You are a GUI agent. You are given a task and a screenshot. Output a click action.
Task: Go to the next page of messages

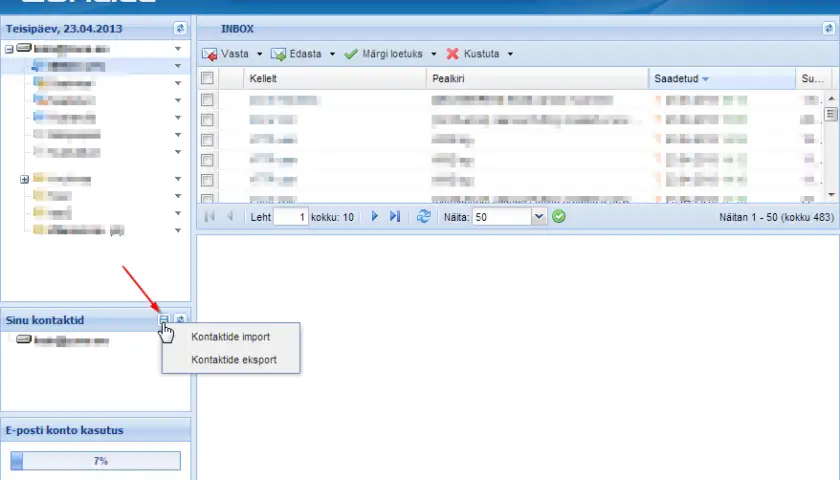374,216
